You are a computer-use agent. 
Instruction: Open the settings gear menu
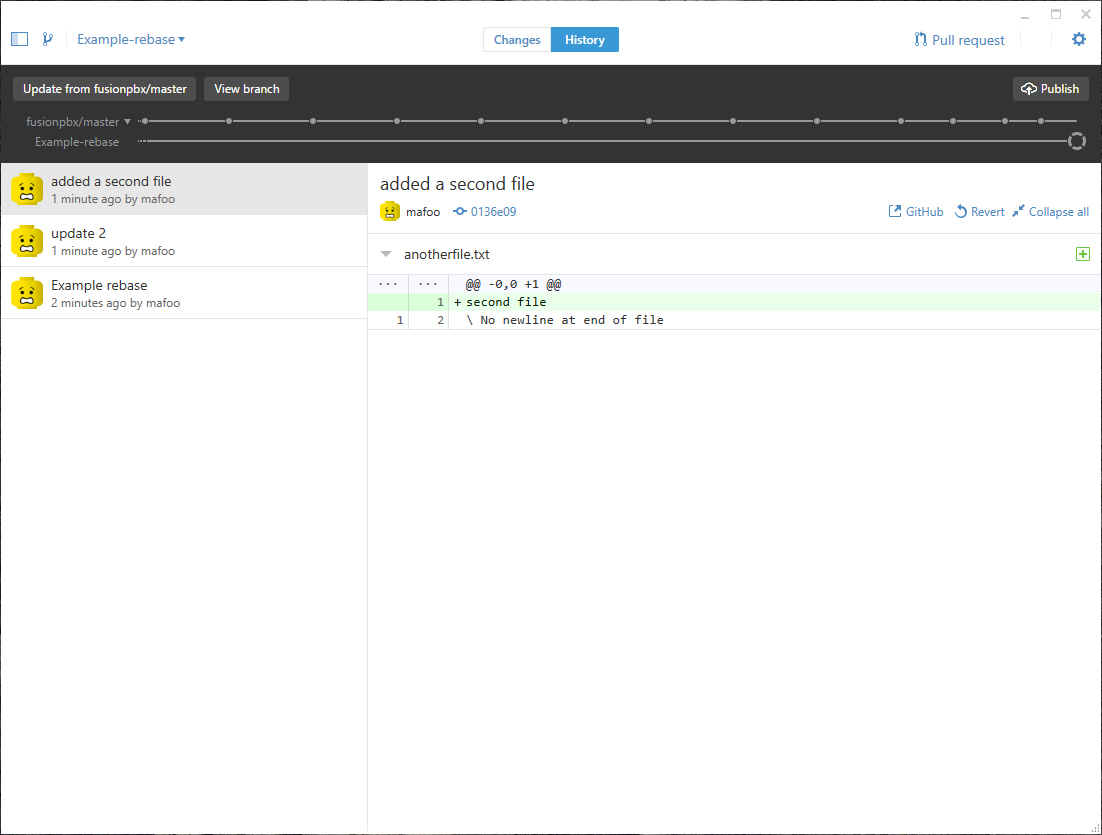1078,40
